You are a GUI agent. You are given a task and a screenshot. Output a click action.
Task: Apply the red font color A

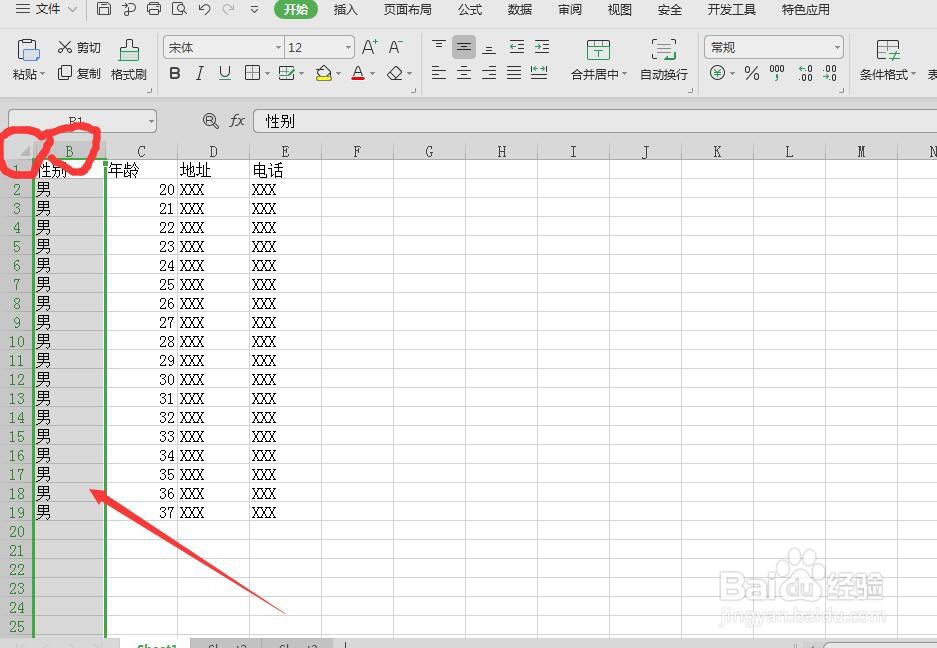coord(358,73)
